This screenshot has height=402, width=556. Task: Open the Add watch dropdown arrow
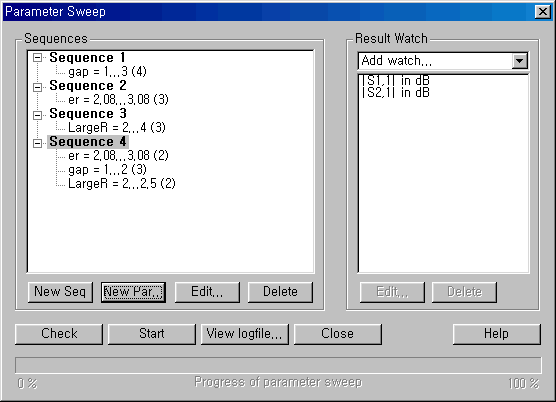tap(519, 61)
